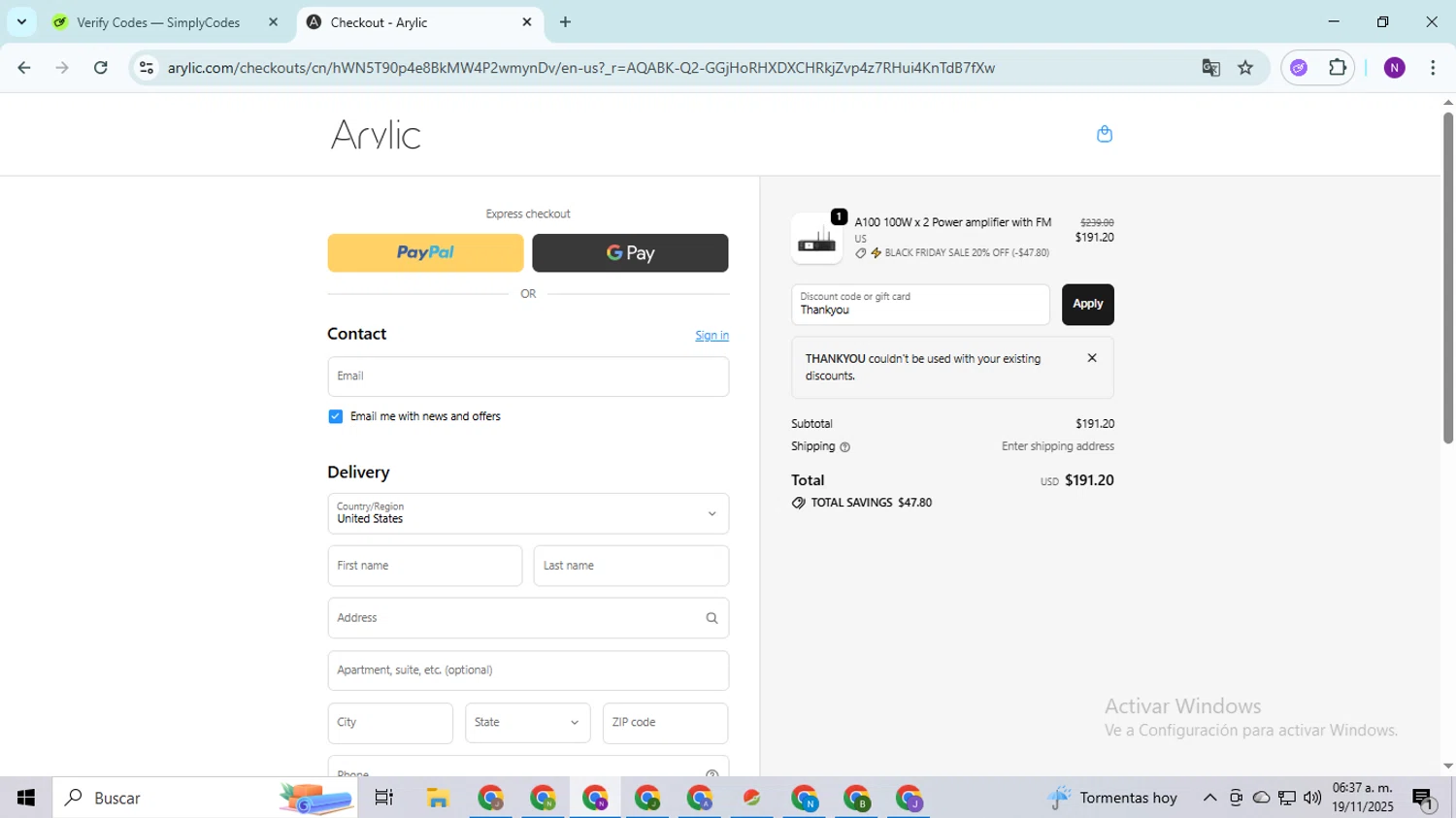Screen dimensions: 1456x818
Task: Click the phone field help icon
Action: click(711, 772)
